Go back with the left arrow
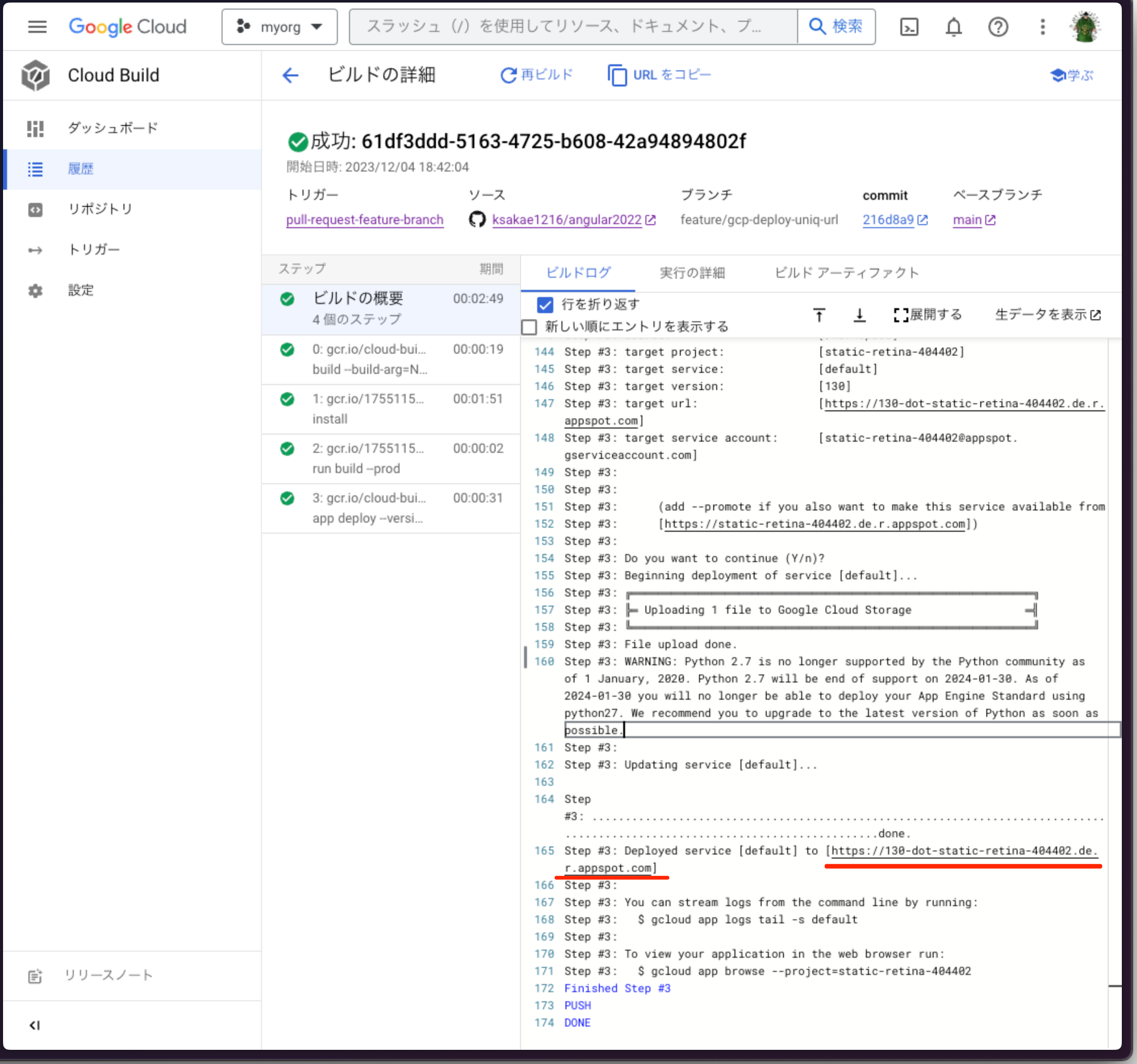 click(x=290, y=75)
